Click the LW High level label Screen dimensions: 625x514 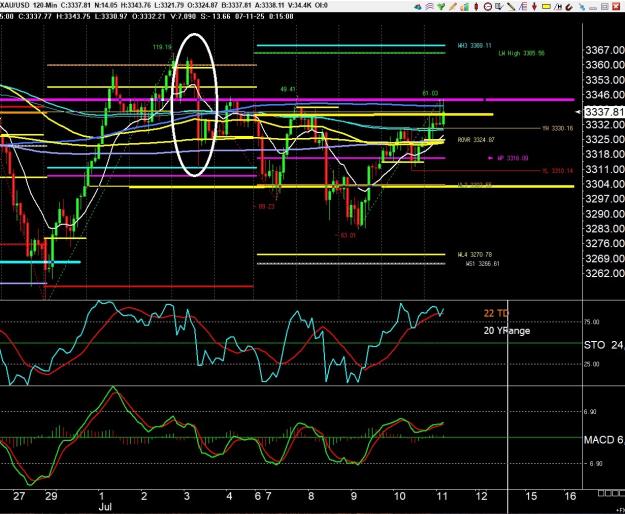click(521, 53)
